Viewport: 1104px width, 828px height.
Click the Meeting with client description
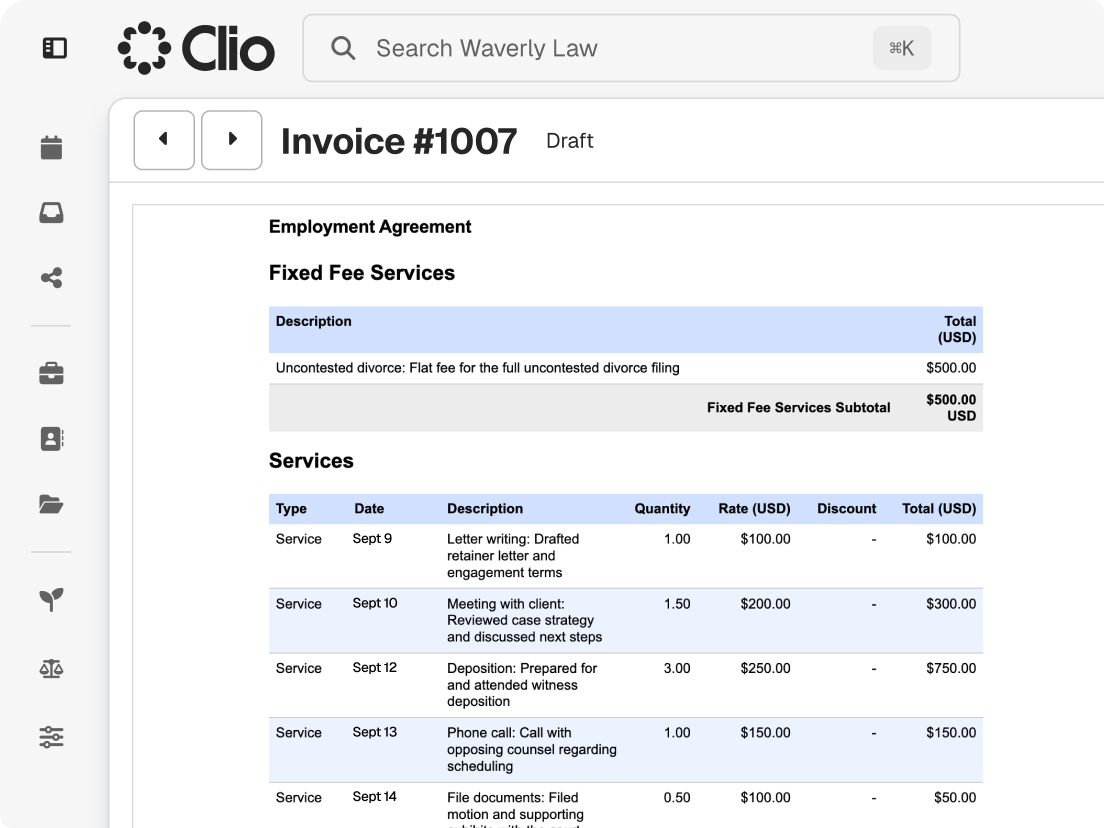click(525, 620)
